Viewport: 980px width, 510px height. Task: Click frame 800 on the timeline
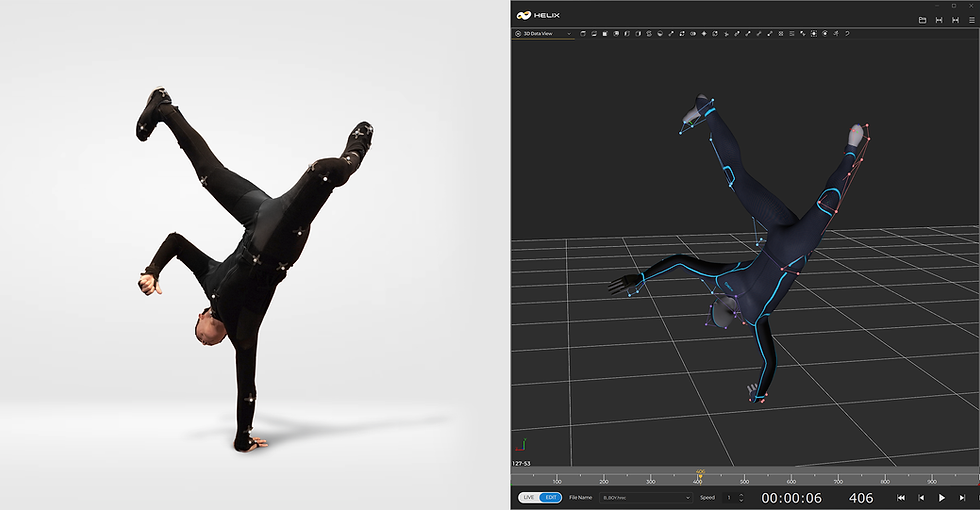(x=885, y=481)
